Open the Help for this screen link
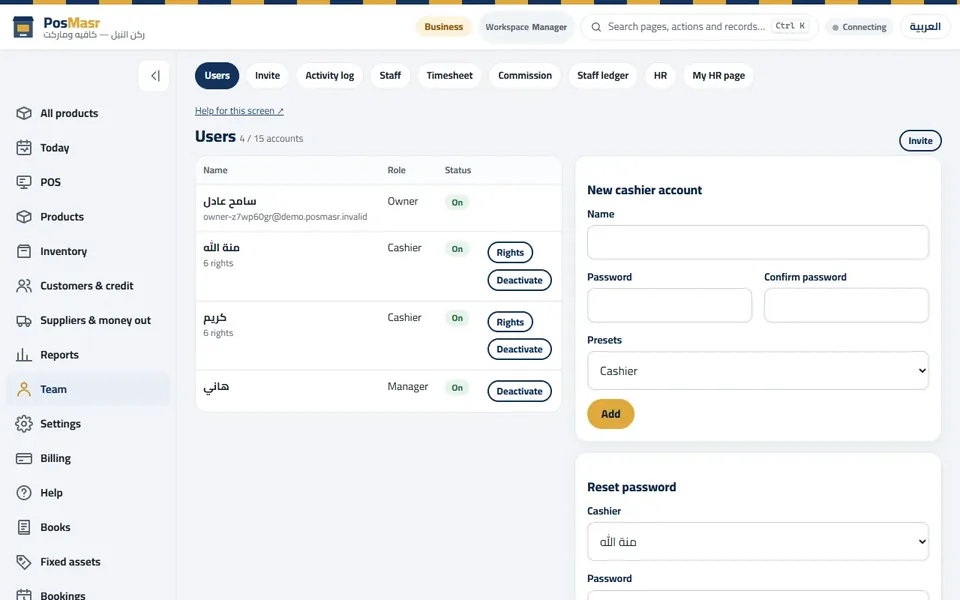This screenshot has height=600, width=960. (x=239, y=111)
